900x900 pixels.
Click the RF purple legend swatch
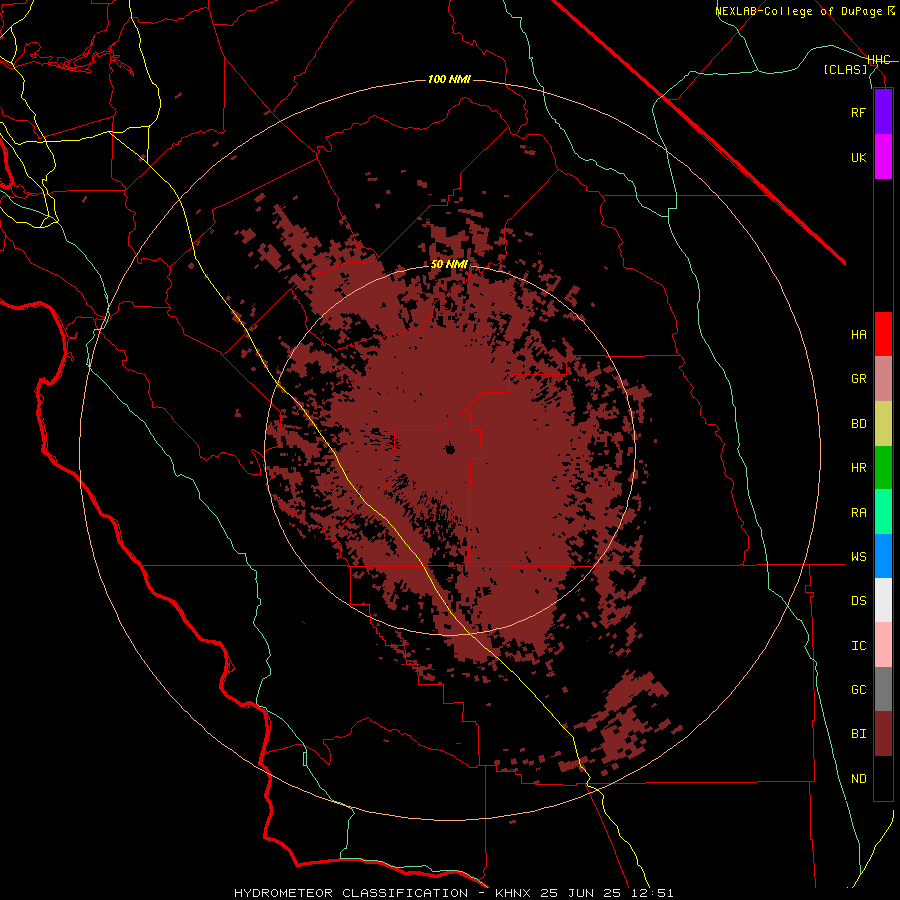(883, 112)
